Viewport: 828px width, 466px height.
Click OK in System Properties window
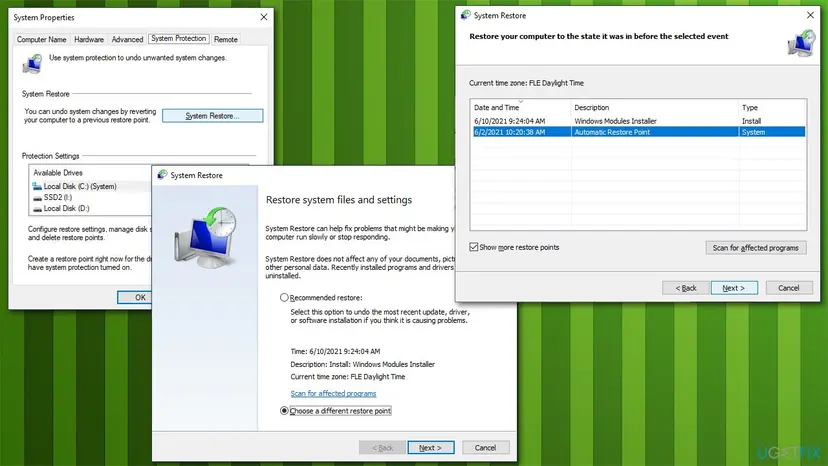(x=135, y=297)
